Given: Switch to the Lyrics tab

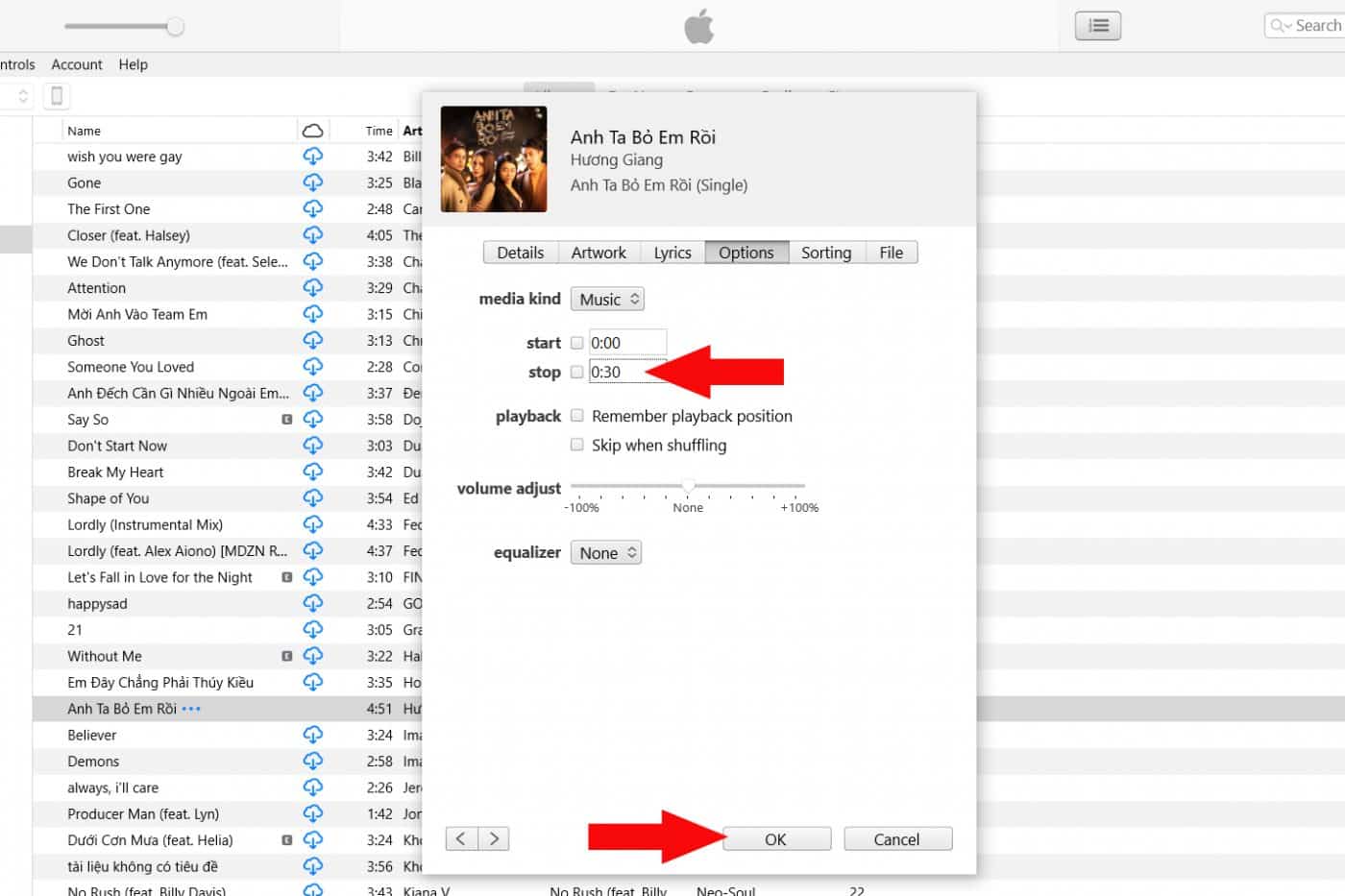Looking at the screenshot, I should click(x=672, y=253).
